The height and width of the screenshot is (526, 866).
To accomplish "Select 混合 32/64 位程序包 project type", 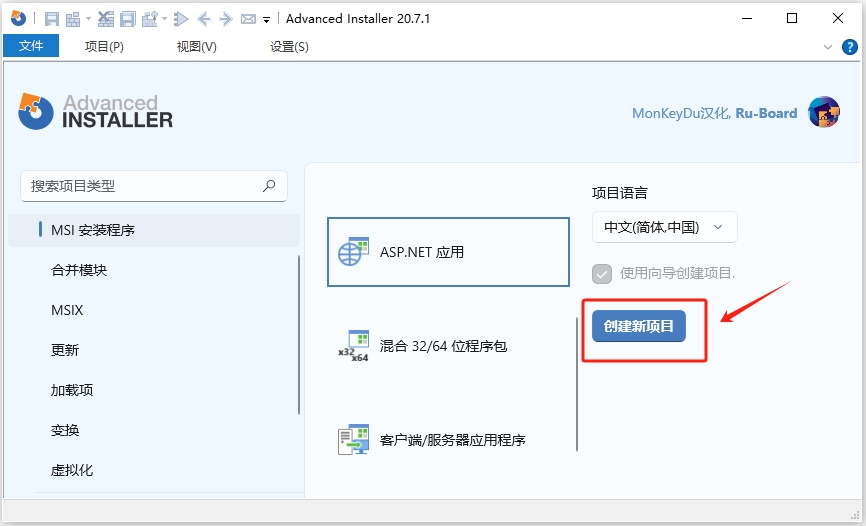I will tap(448, 346).
